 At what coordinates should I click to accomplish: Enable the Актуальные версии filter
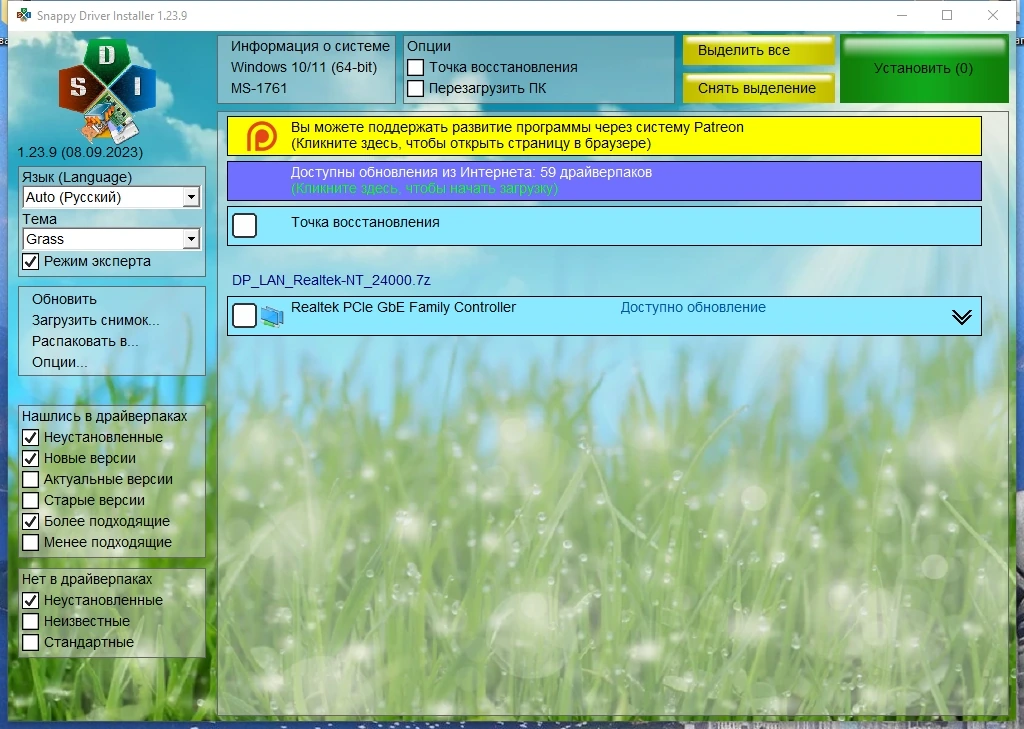31,479
